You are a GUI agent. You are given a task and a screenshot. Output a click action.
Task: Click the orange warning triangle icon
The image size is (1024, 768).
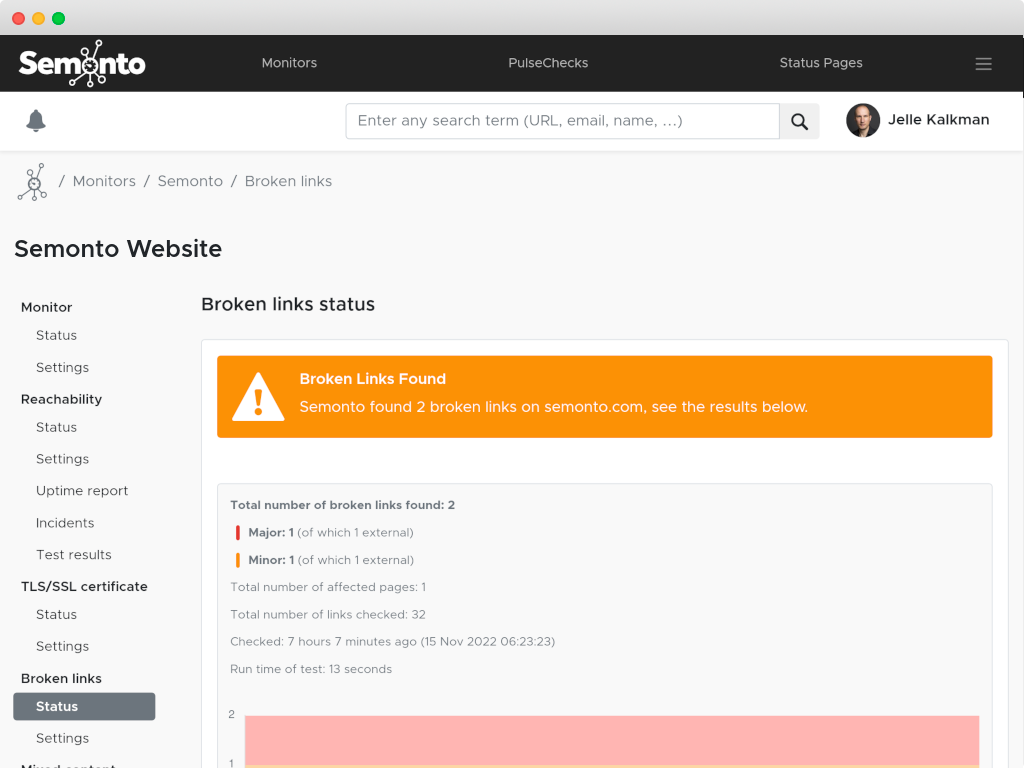point(258,397)
